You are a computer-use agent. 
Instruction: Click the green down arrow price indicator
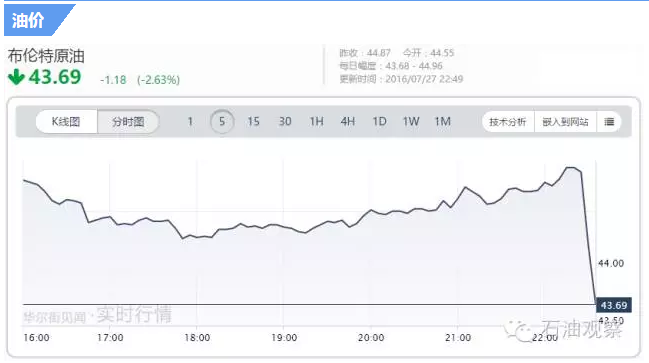coord(17,77)
